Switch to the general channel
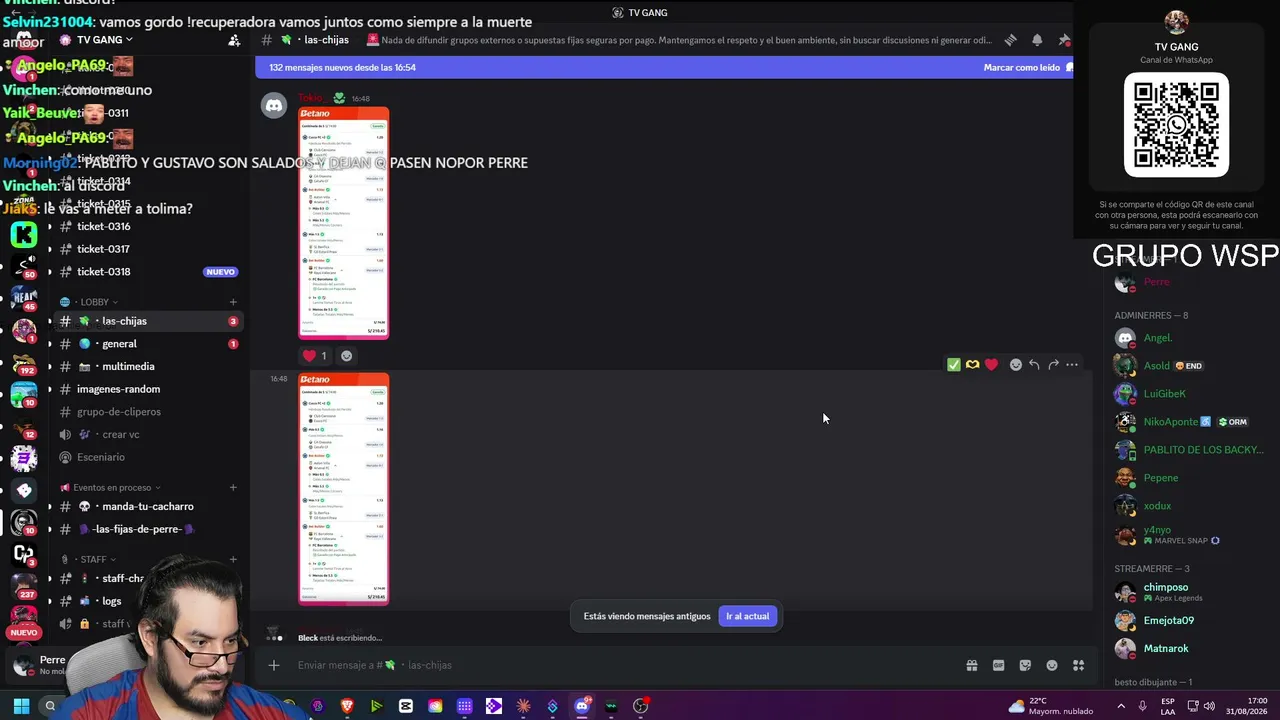The height and width of the screenshot is (720, 1280). tap(148, 344)
